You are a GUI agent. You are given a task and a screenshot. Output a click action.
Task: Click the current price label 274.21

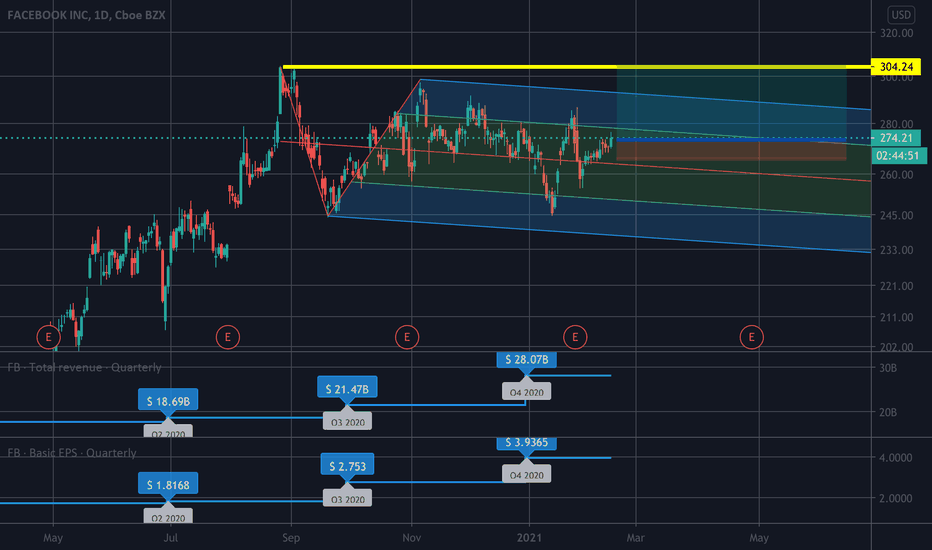coord(896,138)
